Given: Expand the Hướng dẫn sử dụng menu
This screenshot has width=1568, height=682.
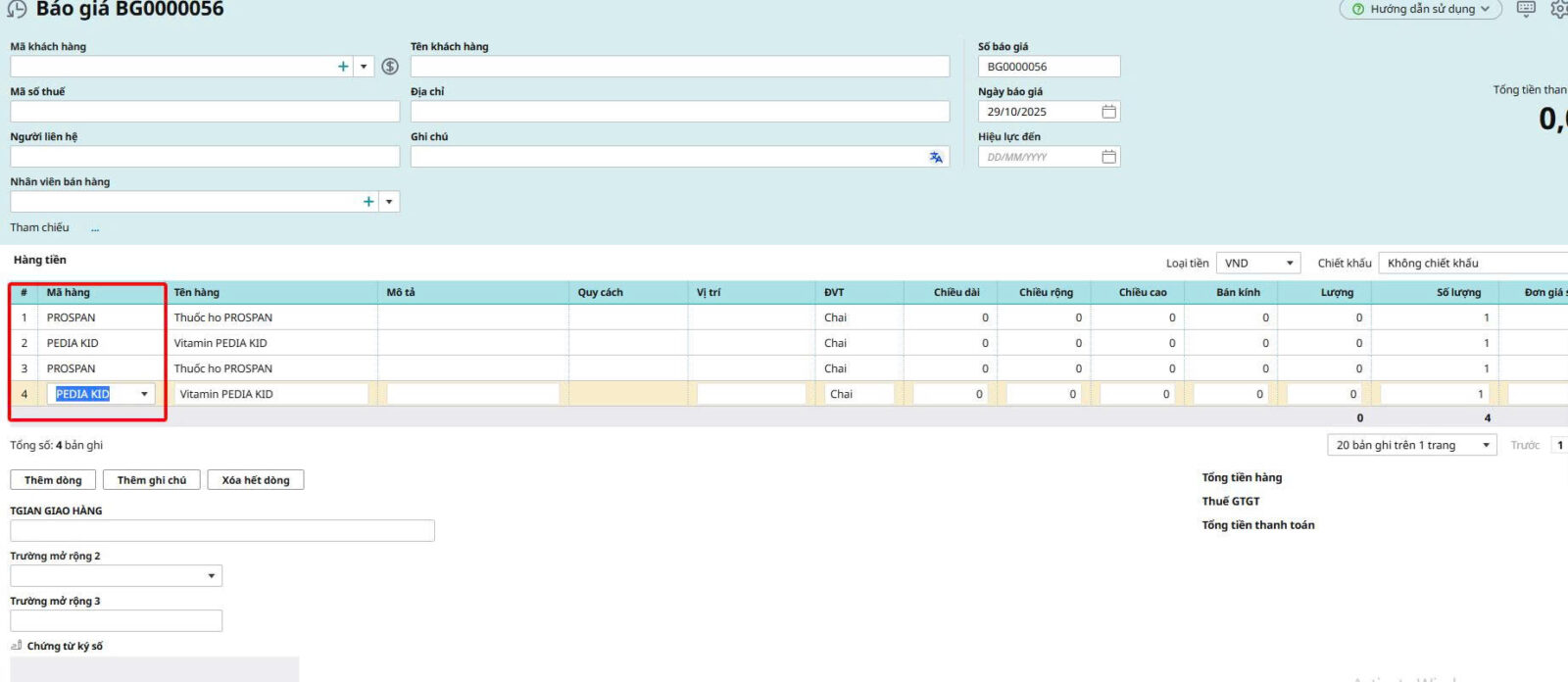Looking at the screenshot, I should [1421, 9].
